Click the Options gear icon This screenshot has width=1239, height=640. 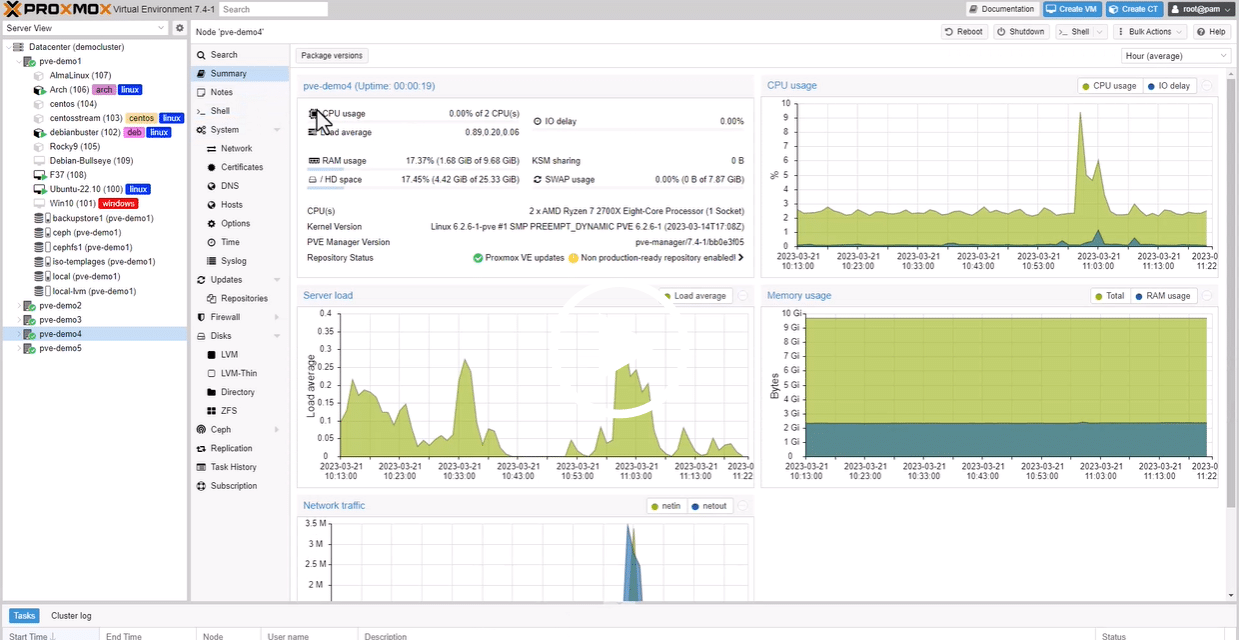tap(211, 224)
